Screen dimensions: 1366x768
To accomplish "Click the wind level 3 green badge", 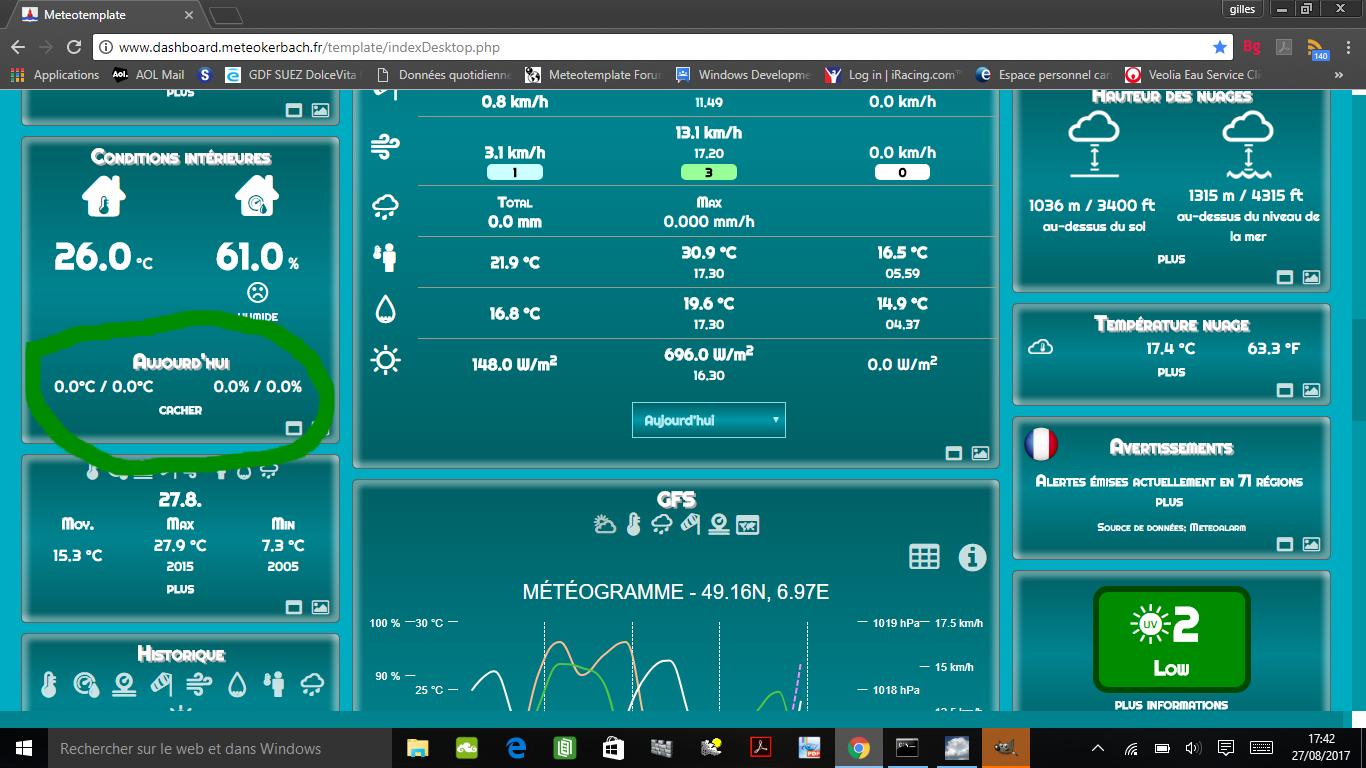I will pos(708,172).
